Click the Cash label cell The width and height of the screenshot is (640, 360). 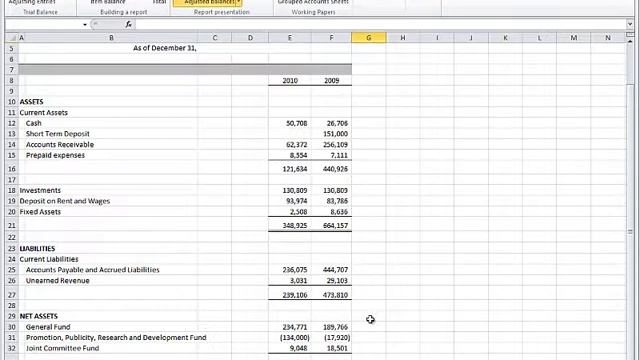33,123
